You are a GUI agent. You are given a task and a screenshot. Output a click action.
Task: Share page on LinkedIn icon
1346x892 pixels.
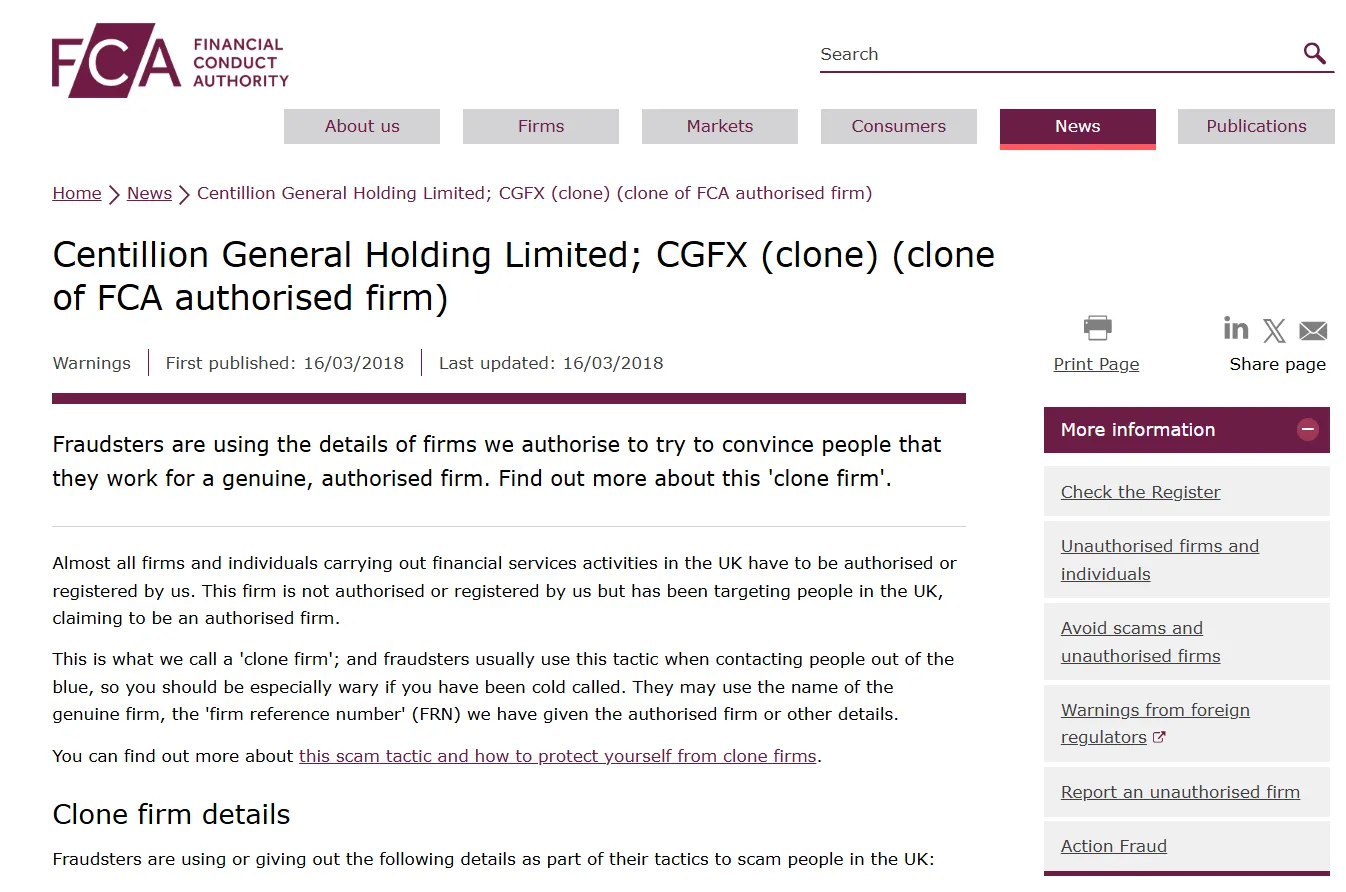(x=1236, y=328)
